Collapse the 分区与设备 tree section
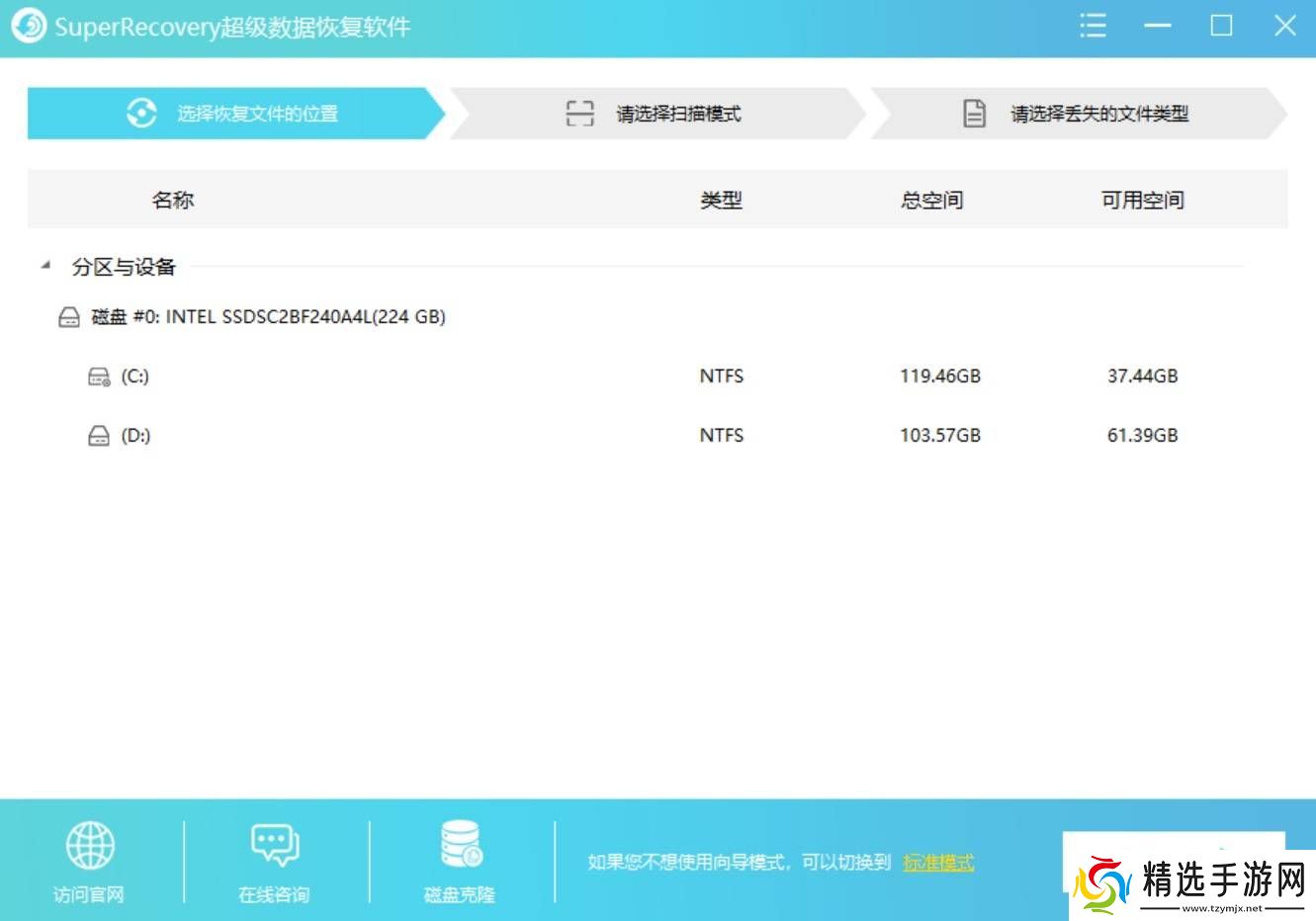The height and width of the screenshot is (921, 1316). point(45,266)
